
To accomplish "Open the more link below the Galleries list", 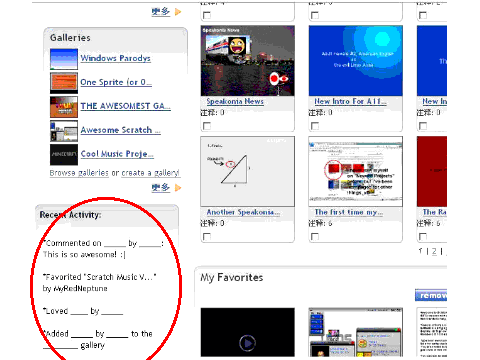I will tap(161, 188).
